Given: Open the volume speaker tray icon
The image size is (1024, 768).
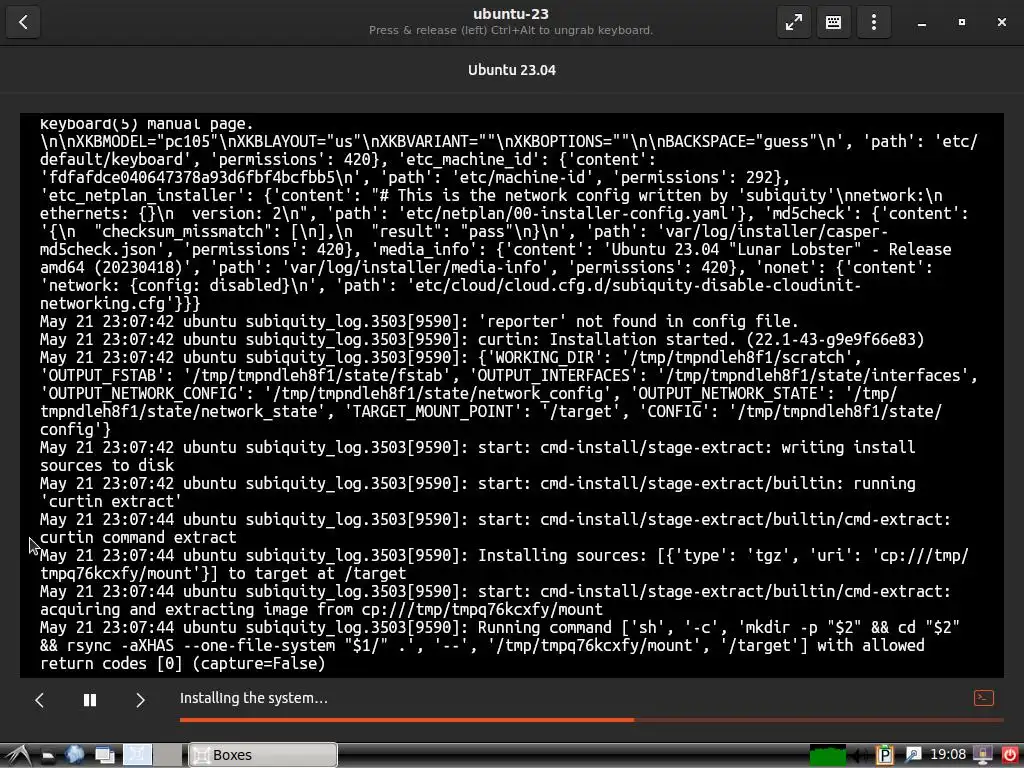Looking at the screenshot, I should tap(861, 756).
